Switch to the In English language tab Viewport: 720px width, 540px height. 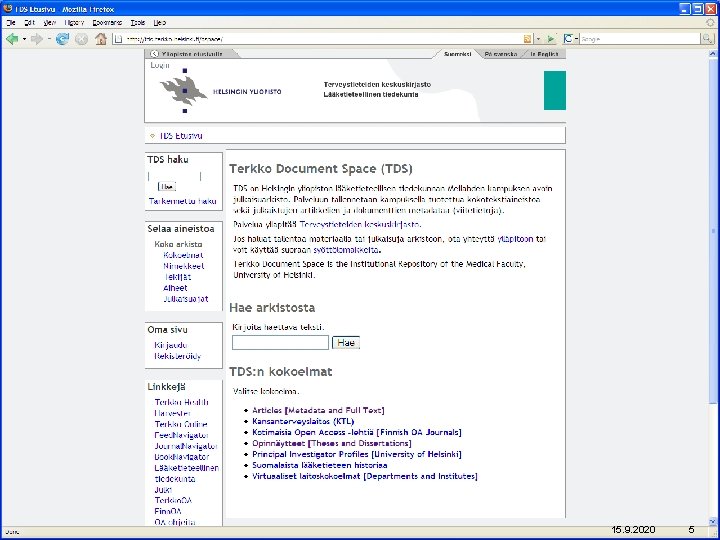(544, 54)
